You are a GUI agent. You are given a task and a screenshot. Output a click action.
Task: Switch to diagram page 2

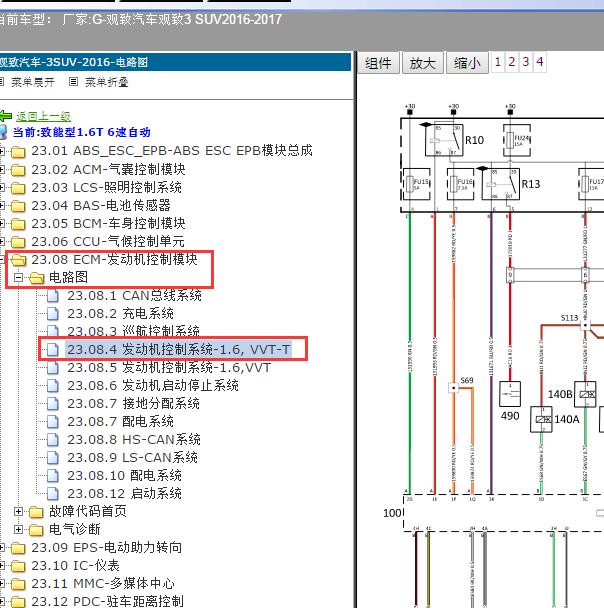click(x=512, y=62)
